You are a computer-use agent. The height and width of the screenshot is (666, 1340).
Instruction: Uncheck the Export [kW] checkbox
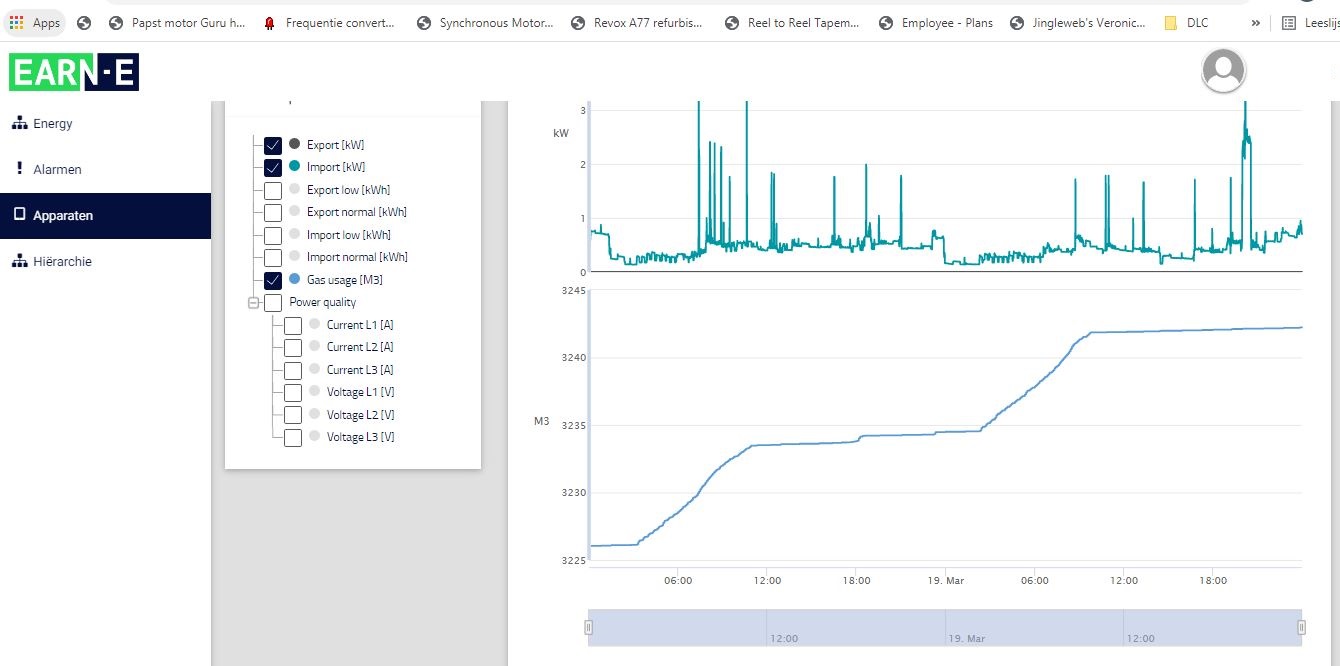click(x=273, y=145)
